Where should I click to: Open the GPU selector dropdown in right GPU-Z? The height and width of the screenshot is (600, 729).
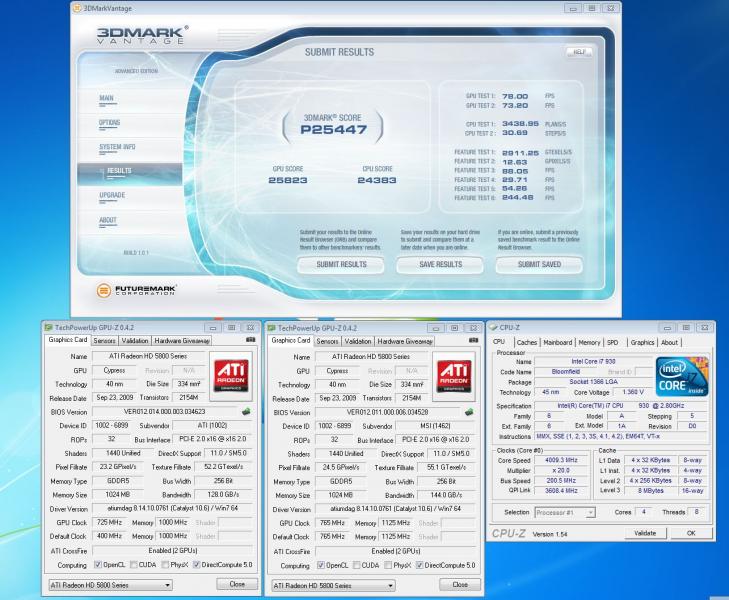[x=333, y=586]
